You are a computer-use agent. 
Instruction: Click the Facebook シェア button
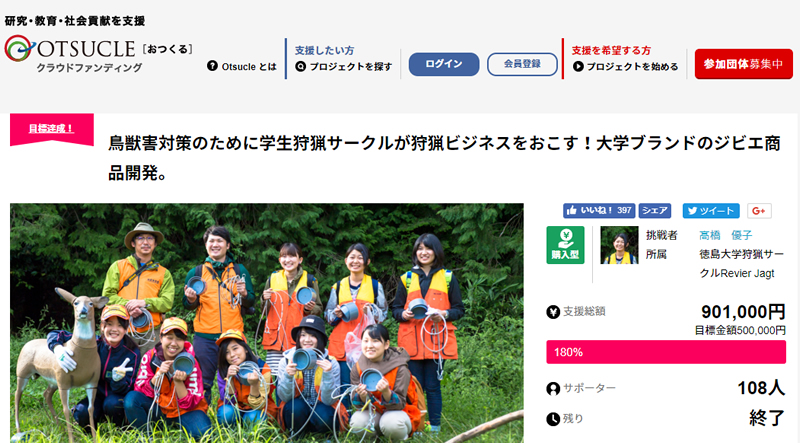pos(655,210)
